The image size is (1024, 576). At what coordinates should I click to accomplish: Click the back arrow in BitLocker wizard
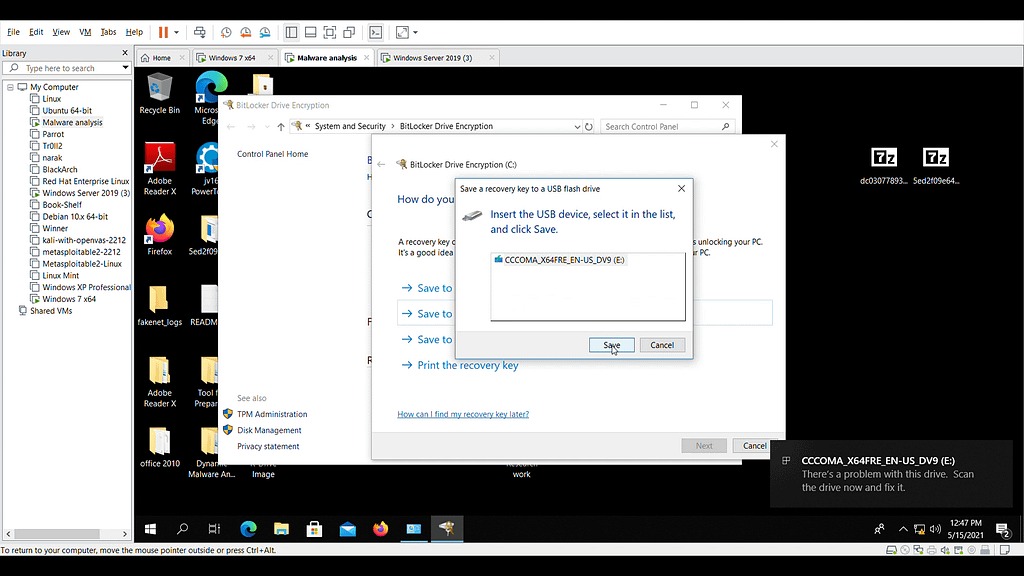(x=381, y=165)
